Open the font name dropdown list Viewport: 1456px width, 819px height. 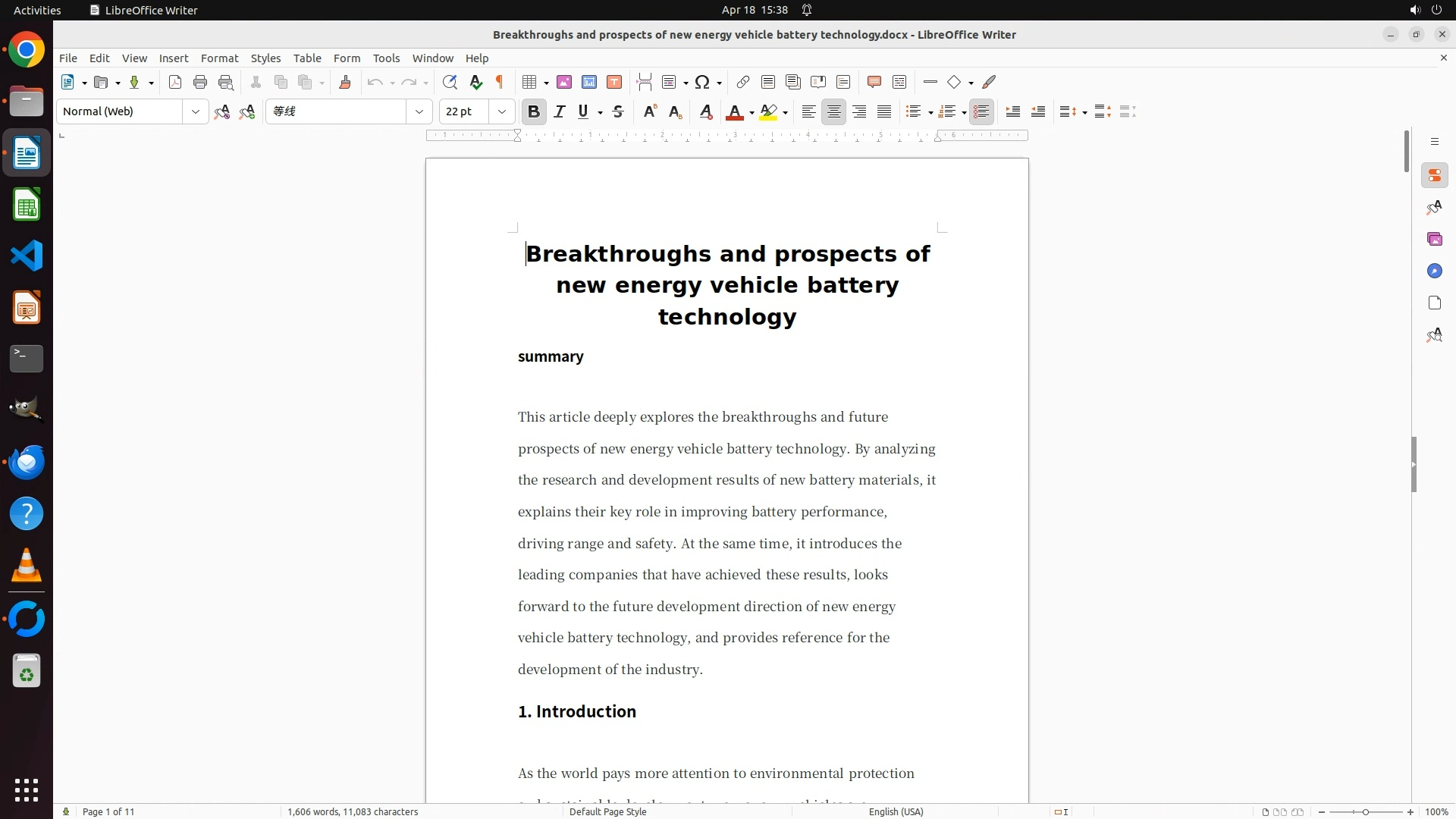pyautogui.click(x=419, y=111)
